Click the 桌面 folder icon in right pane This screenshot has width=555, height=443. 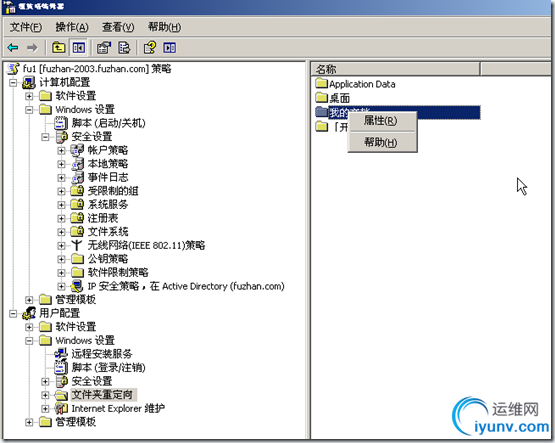[321, 97]
